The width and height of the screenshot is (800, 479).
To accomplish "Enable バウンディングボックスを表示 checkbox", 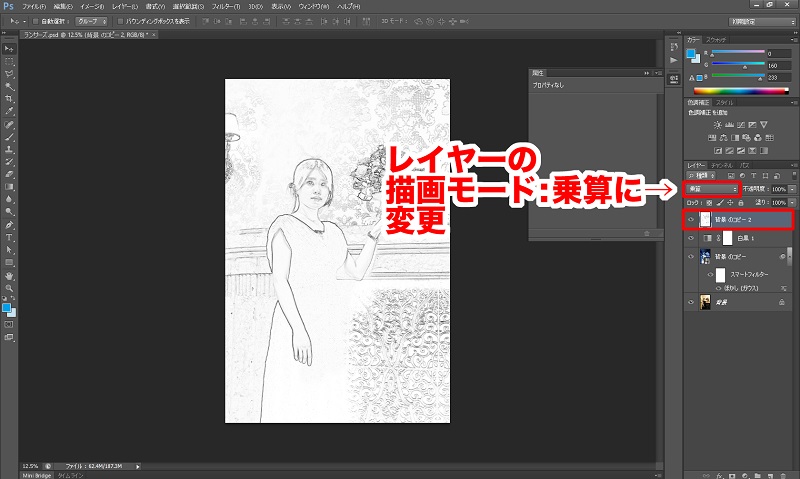I will point(120,21).
